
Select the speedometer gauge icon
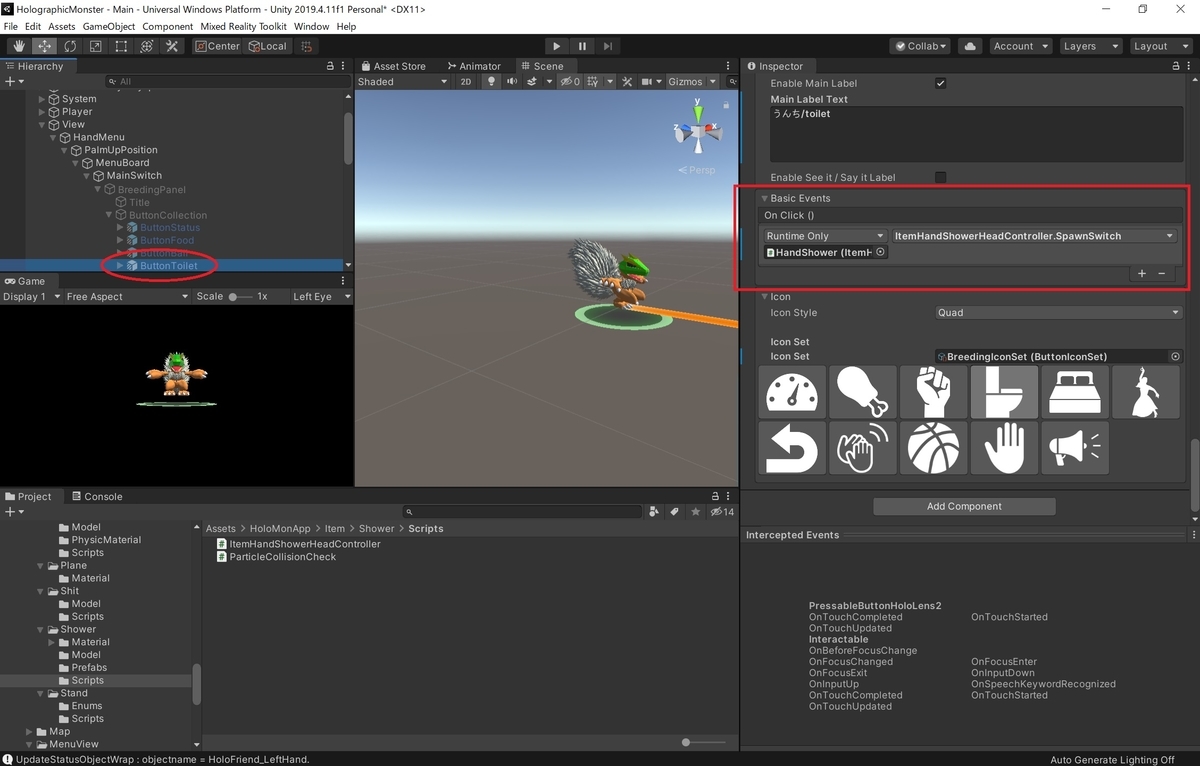[x=792, y=391]
